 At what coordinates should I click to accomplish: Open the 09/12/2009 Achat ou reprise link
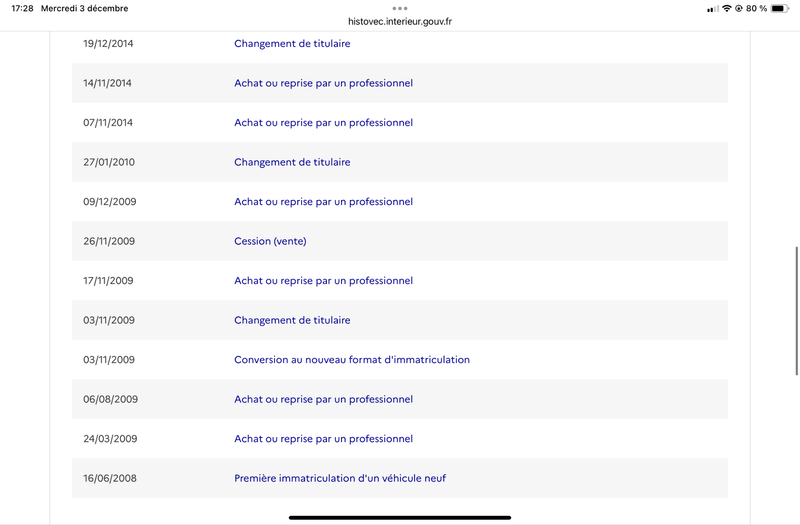pos(323,202)
